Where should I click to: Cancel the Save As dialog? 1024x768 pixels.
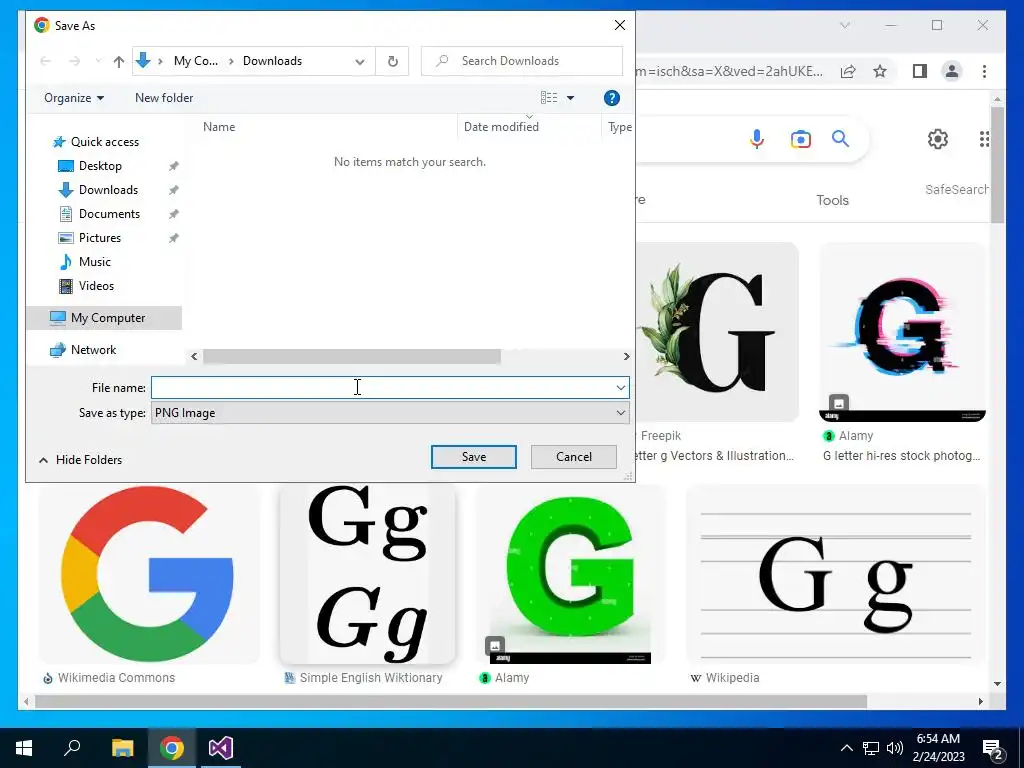tap(573, 457)
